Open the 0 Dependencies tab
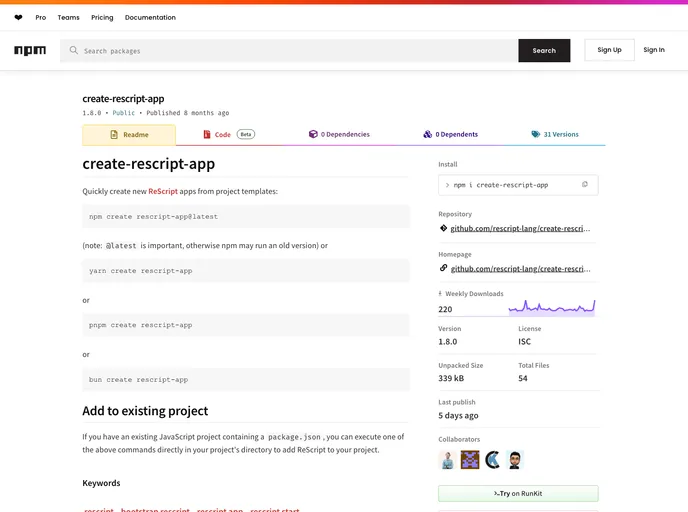Viewport: 688px width, 512px height. click(x=339, y=134)
